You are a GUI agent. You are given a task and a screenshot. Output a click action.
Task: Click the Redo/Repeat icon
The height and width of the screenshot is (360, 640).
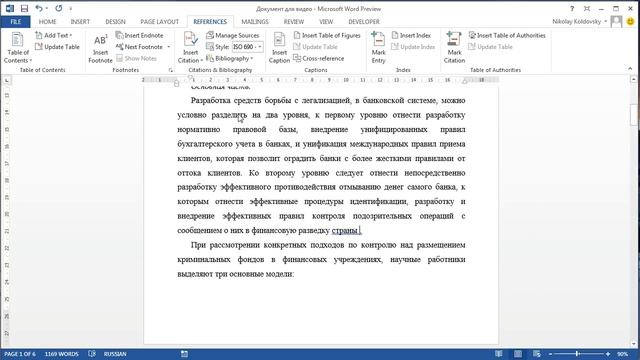59,8
